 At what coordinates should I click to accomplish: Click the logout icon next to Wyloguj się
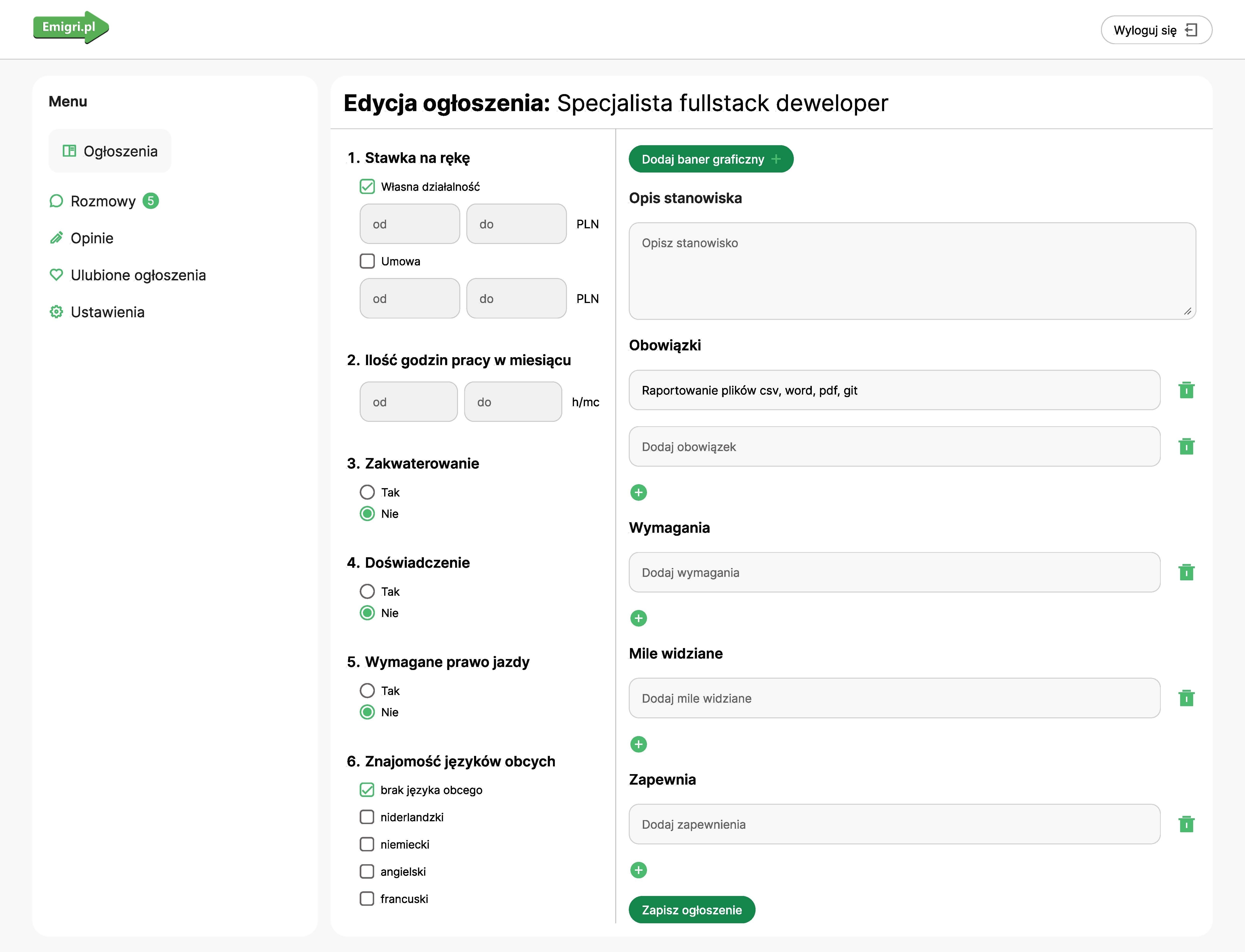tap(1191, 30)
